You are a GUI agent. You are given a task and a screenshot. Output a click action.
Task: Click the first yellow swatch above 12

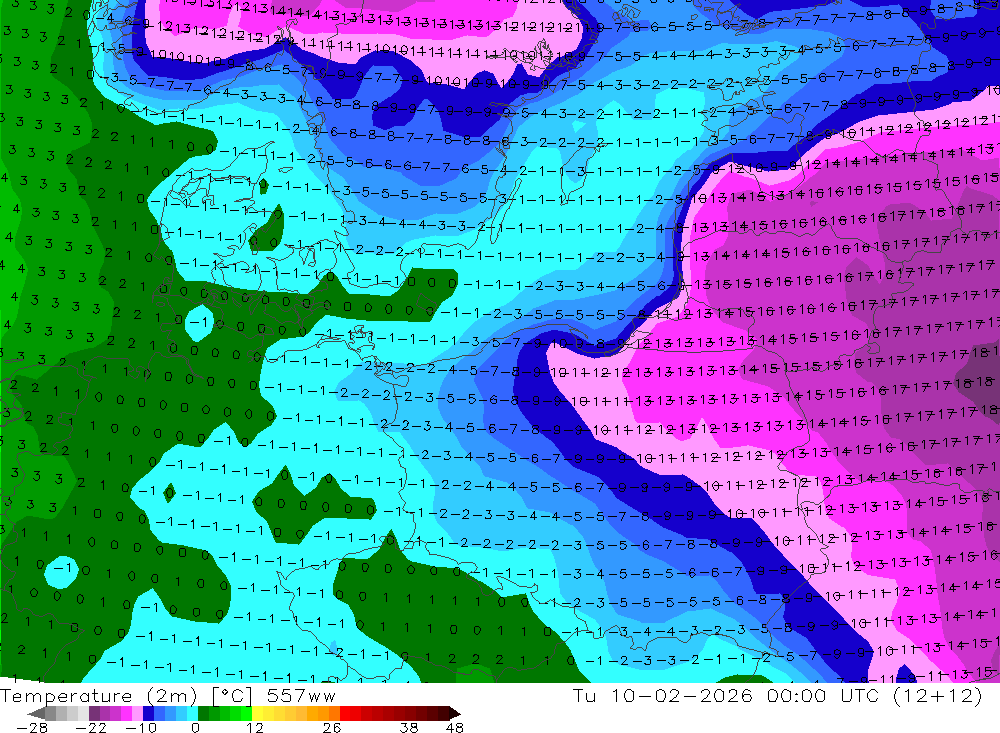pos(257,713)
